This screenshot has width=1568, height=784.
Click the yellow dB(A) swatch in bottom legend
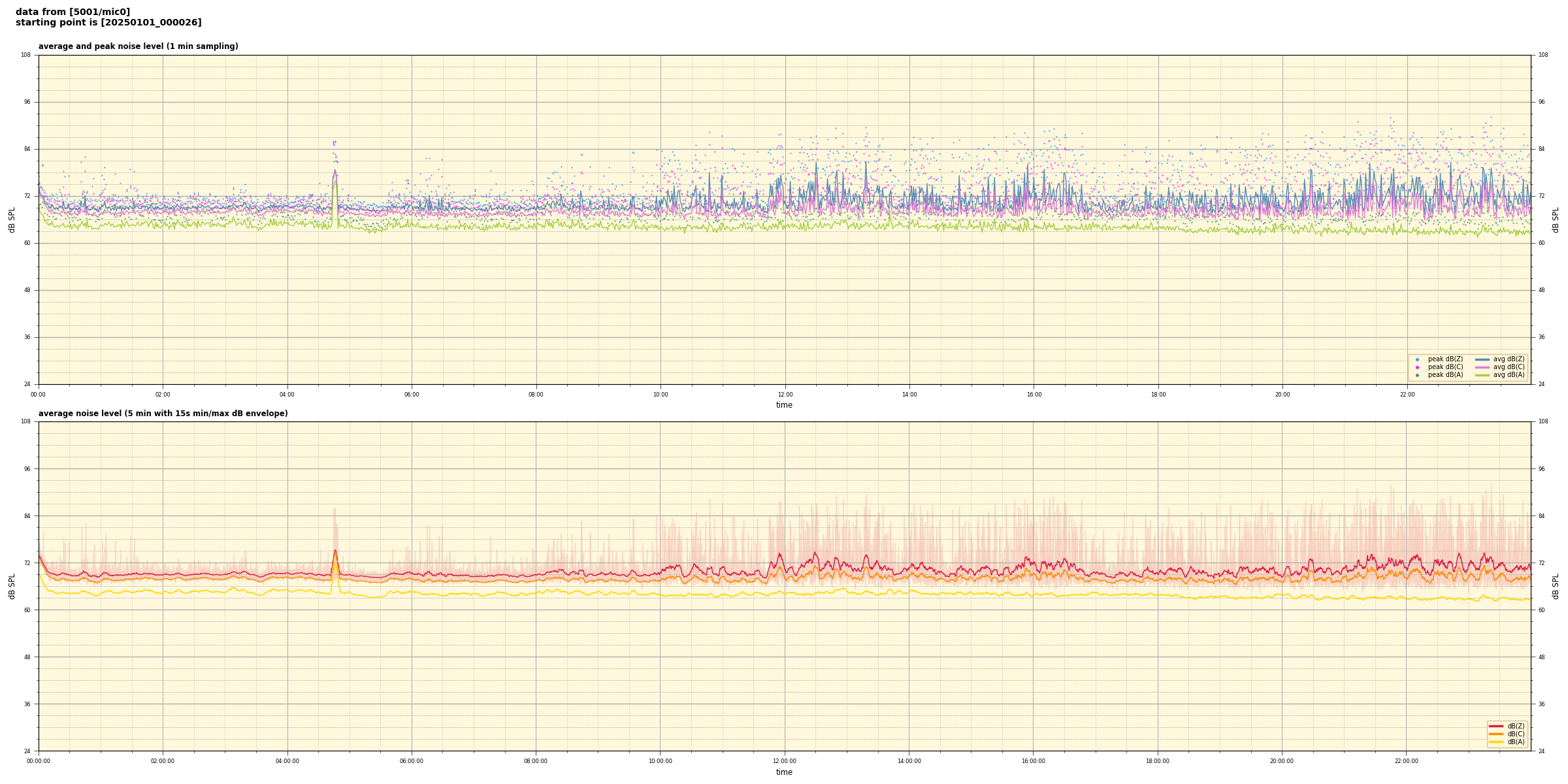[1495, 742]
